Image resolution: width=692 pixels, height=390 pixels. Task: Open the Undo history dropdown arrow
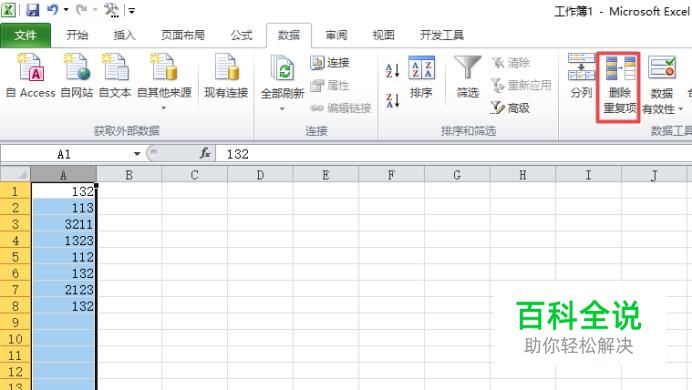(66, 10)
